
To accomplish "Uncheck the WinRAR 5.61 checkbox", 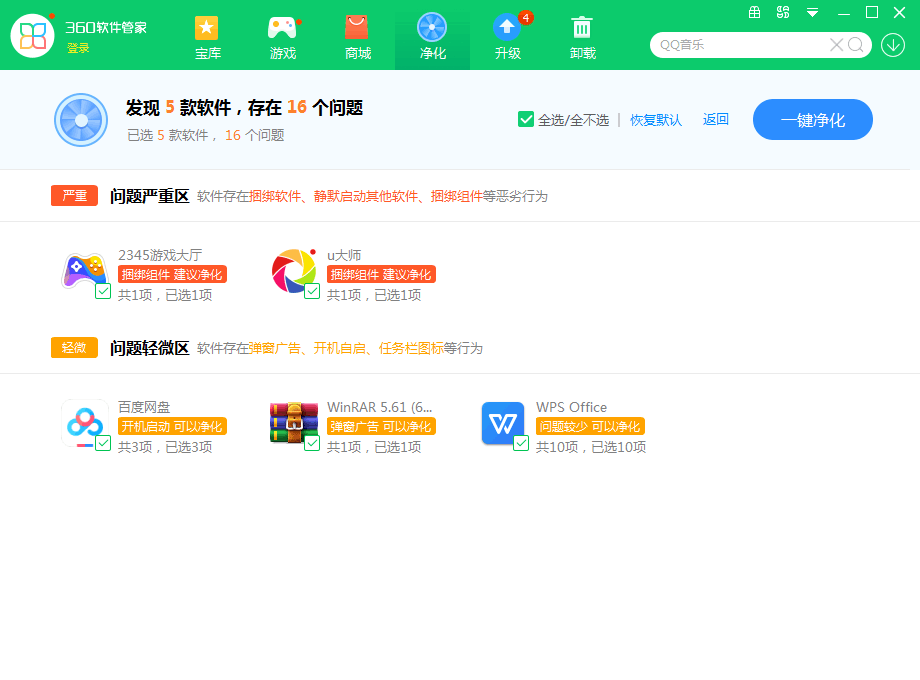I will (312, 443).
